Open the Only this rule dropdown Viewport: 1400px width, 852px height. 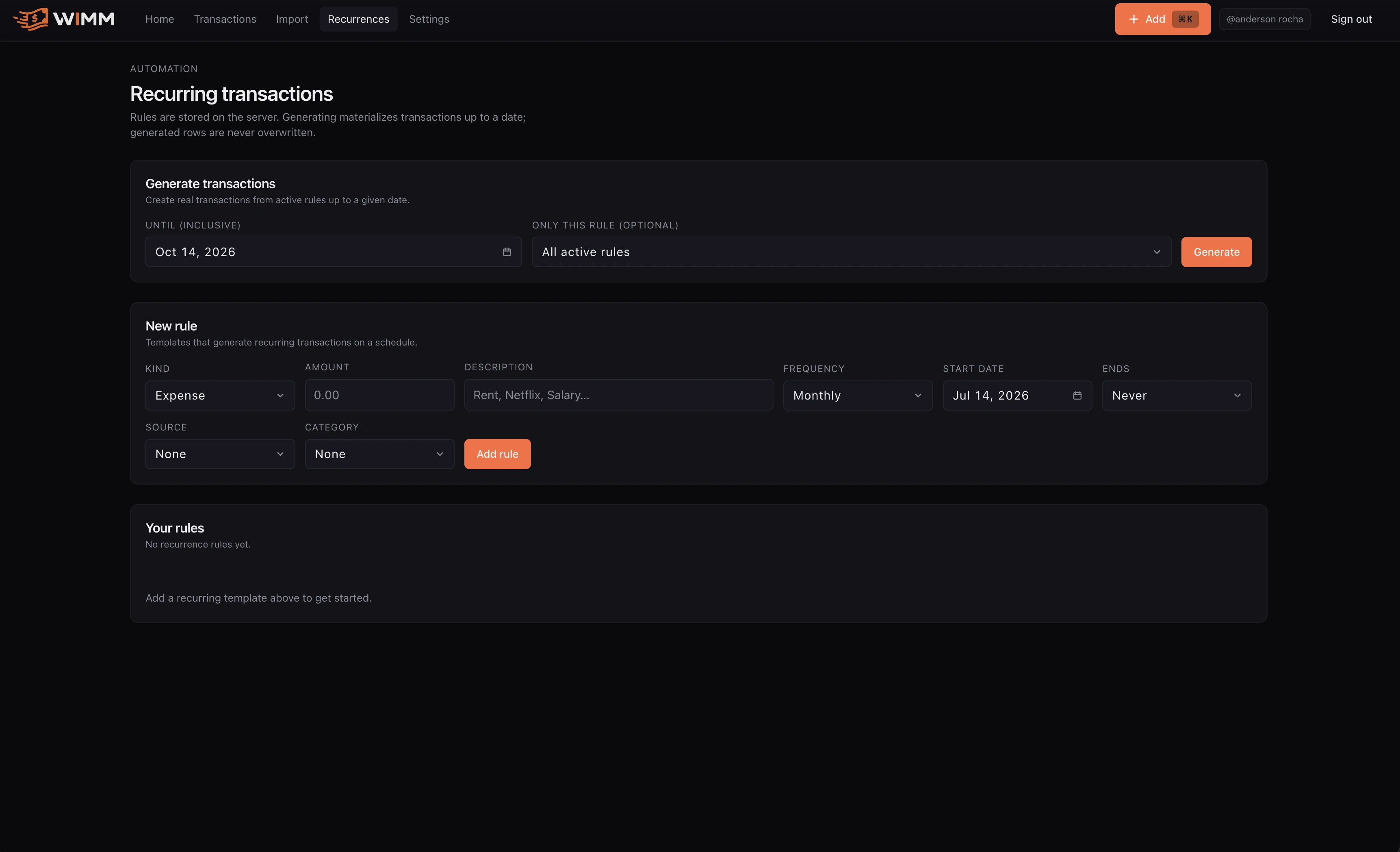[851, 252]
